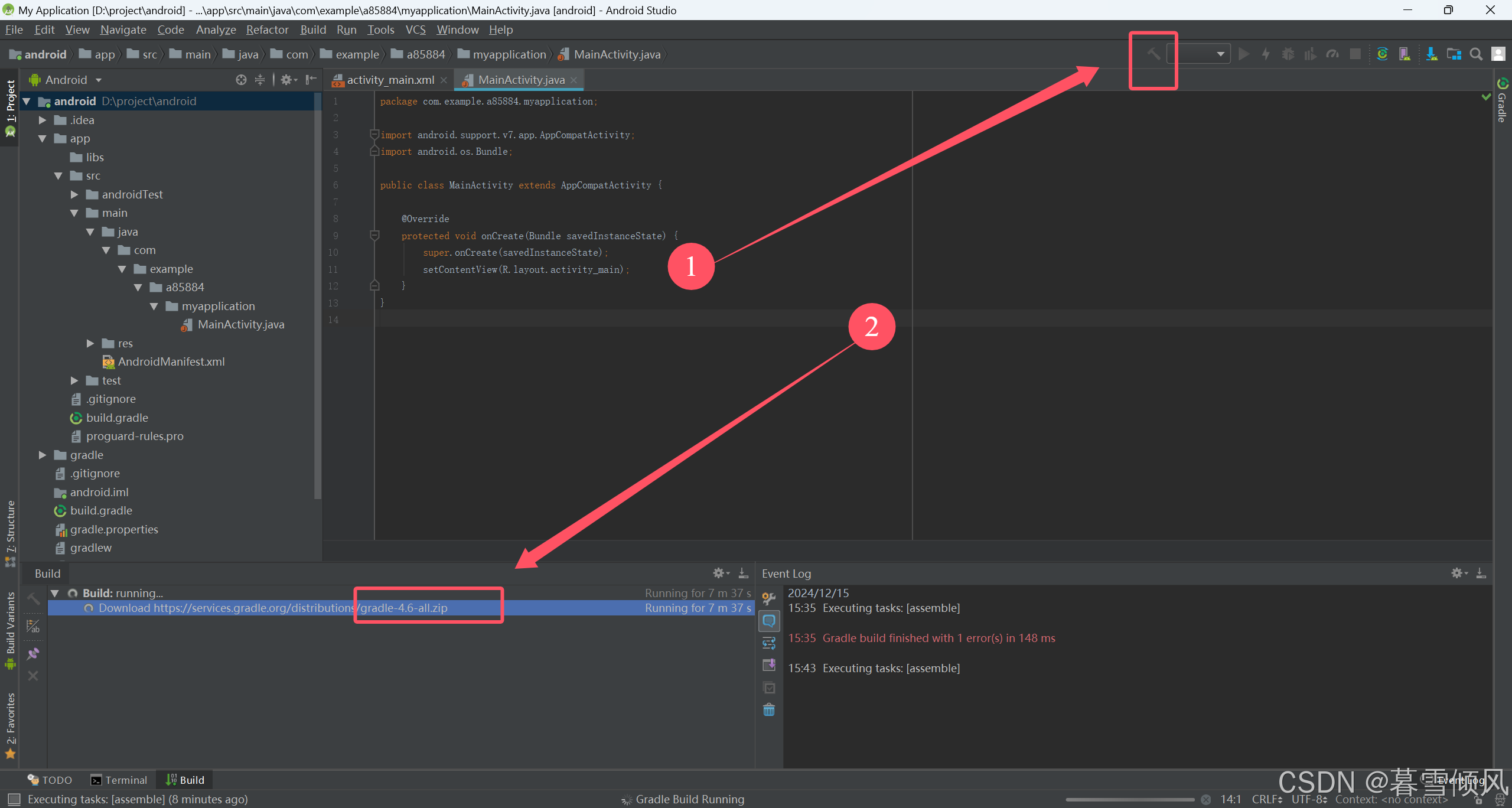Screen dimensions: 1512x808
Task: Click the Search Everywhere magnifier
Action: click(x=1475, y=54)
